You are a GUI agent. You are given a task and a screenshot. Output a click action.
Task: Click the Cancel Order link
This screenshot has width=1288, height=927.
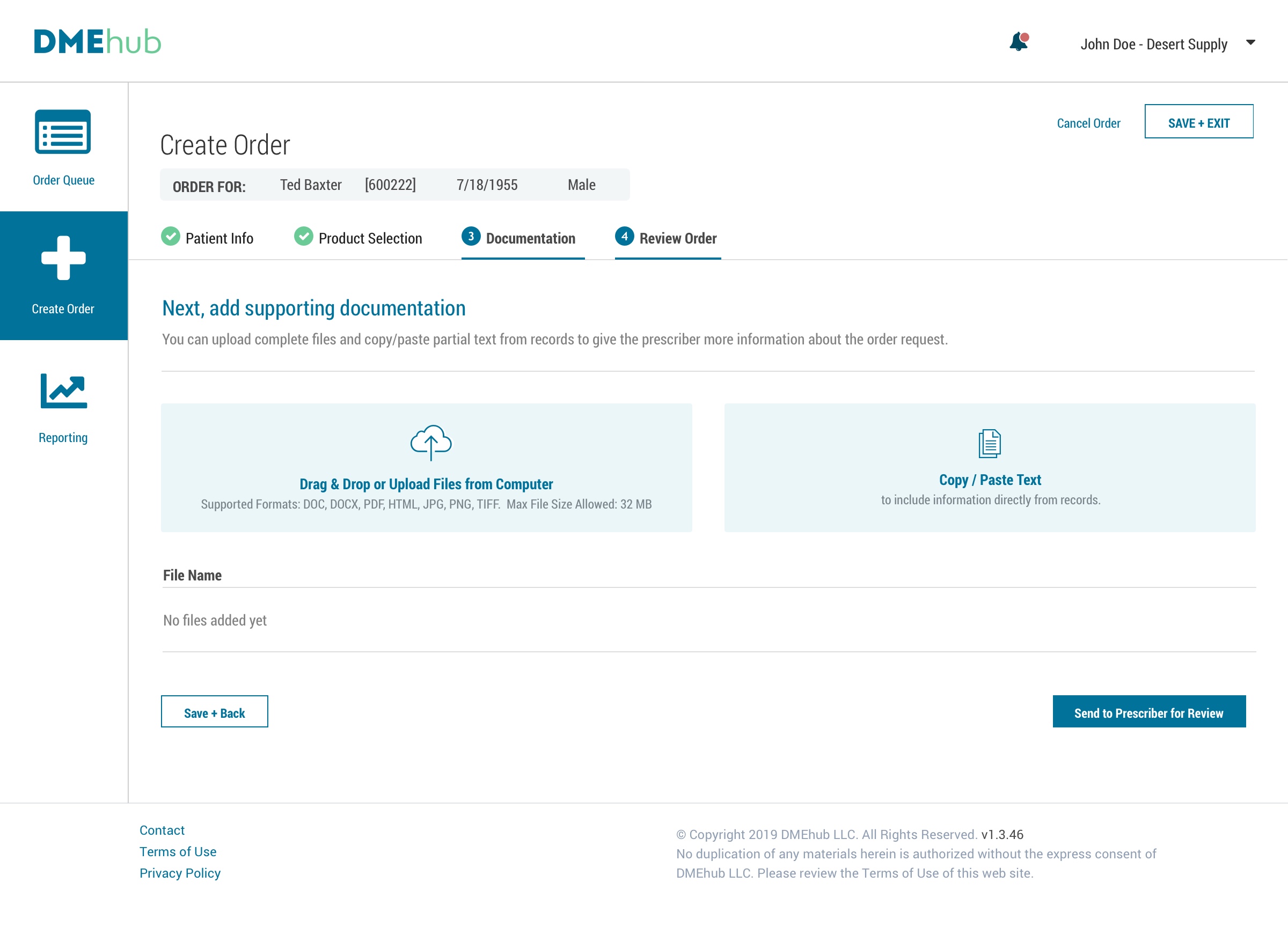point(1087,123)
